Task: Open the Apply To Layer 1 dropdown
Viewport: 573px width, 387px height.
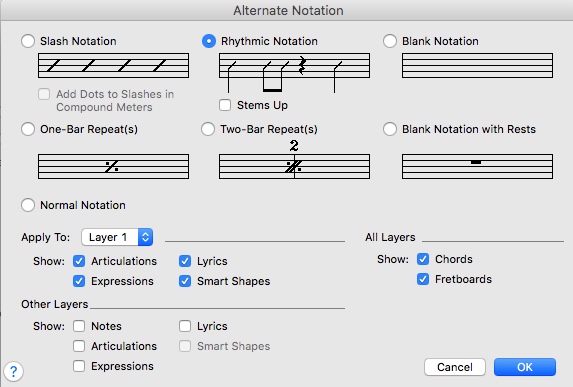Action: pos(117,237)
